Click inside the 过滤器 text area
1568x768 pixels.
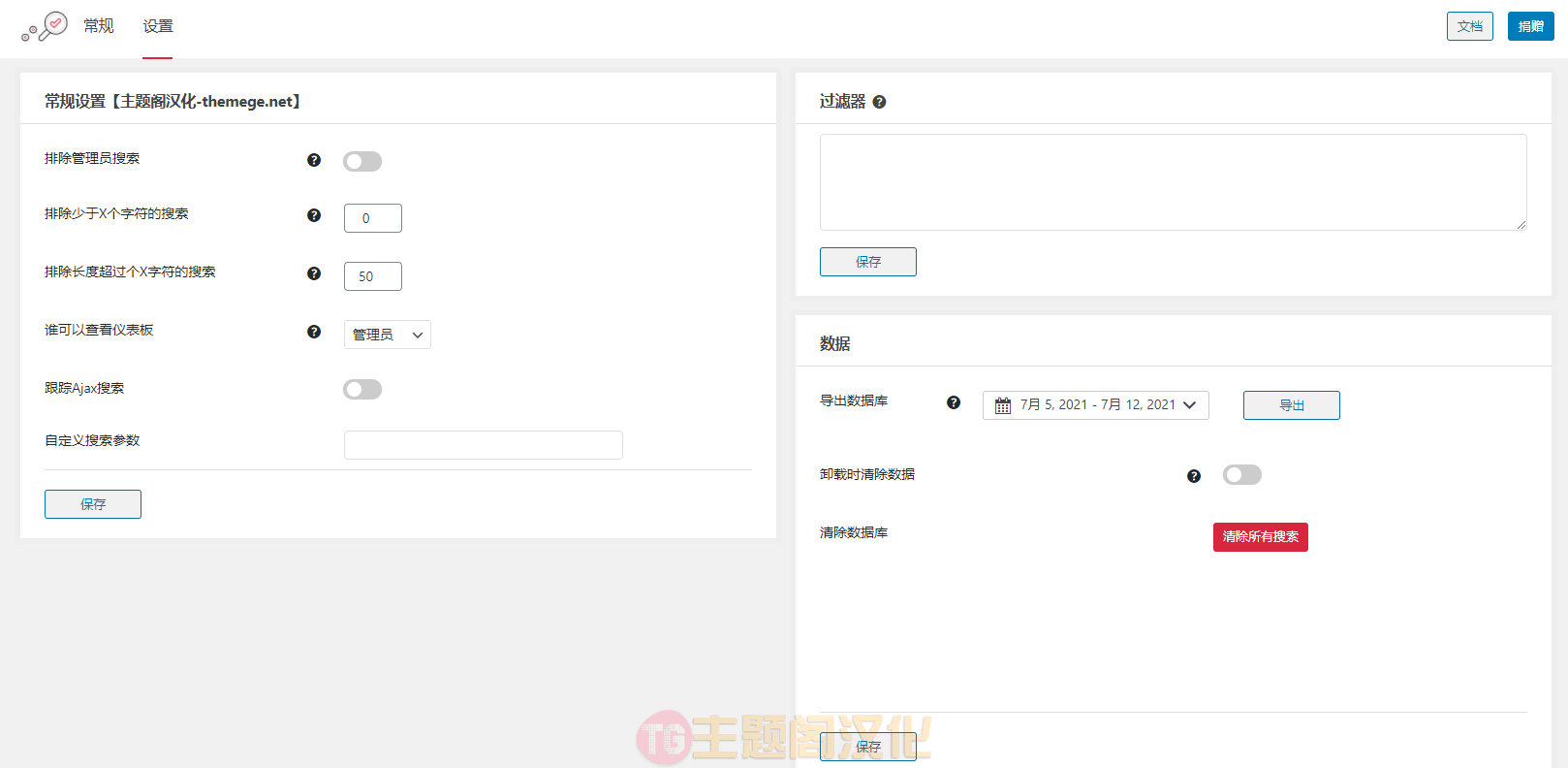[x=1174, y=182]
